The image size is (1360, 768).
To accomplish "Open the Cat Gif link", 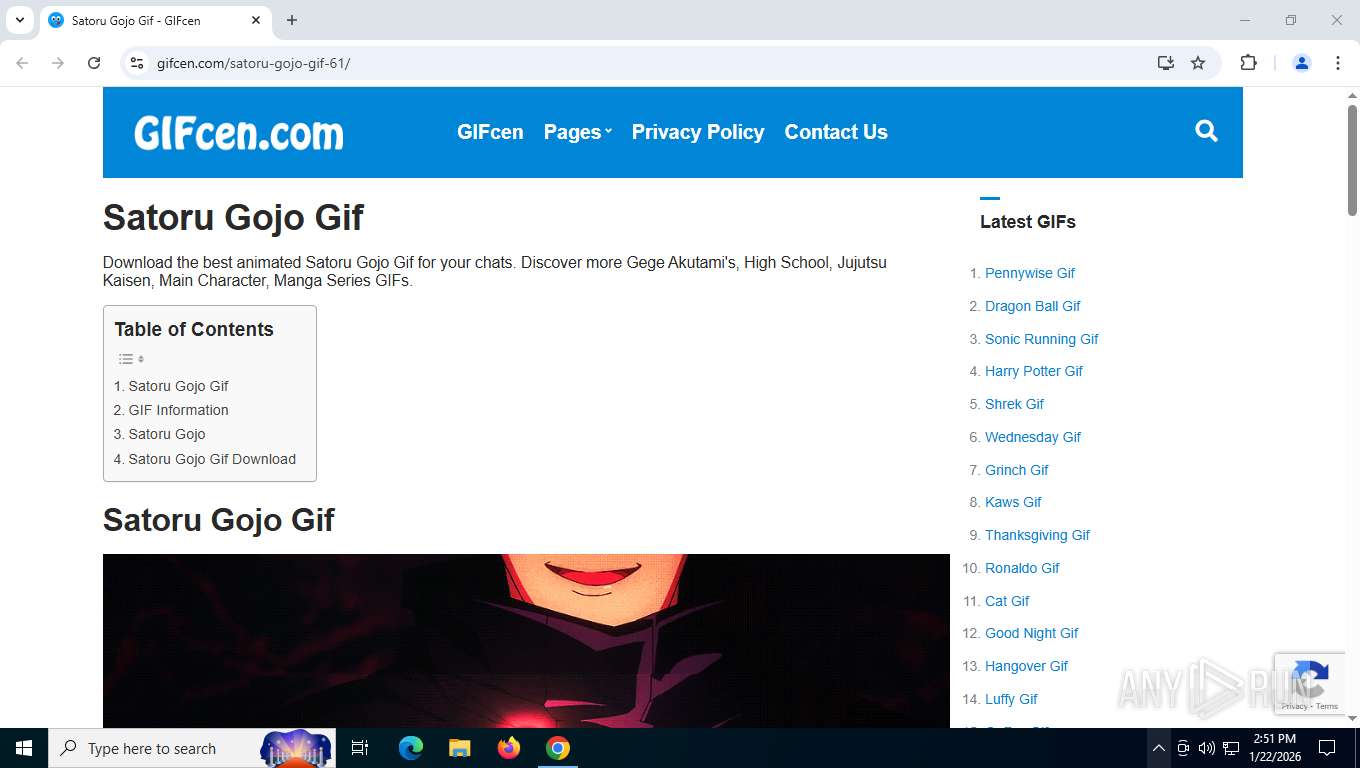I will coord(1007,601).
